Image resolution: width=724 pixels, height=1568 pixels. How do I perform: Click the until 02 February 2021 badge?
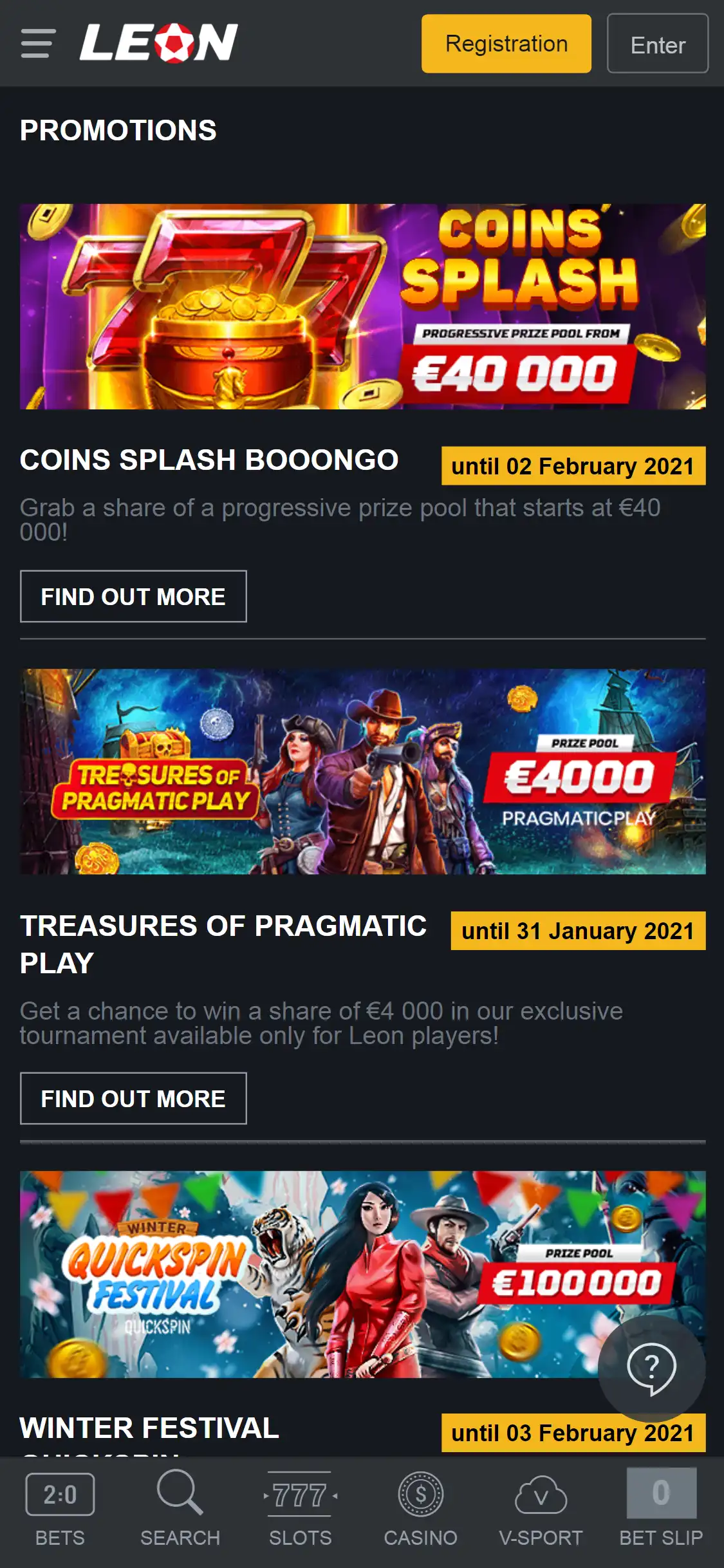pyautogui.click(x=573, y=466)
